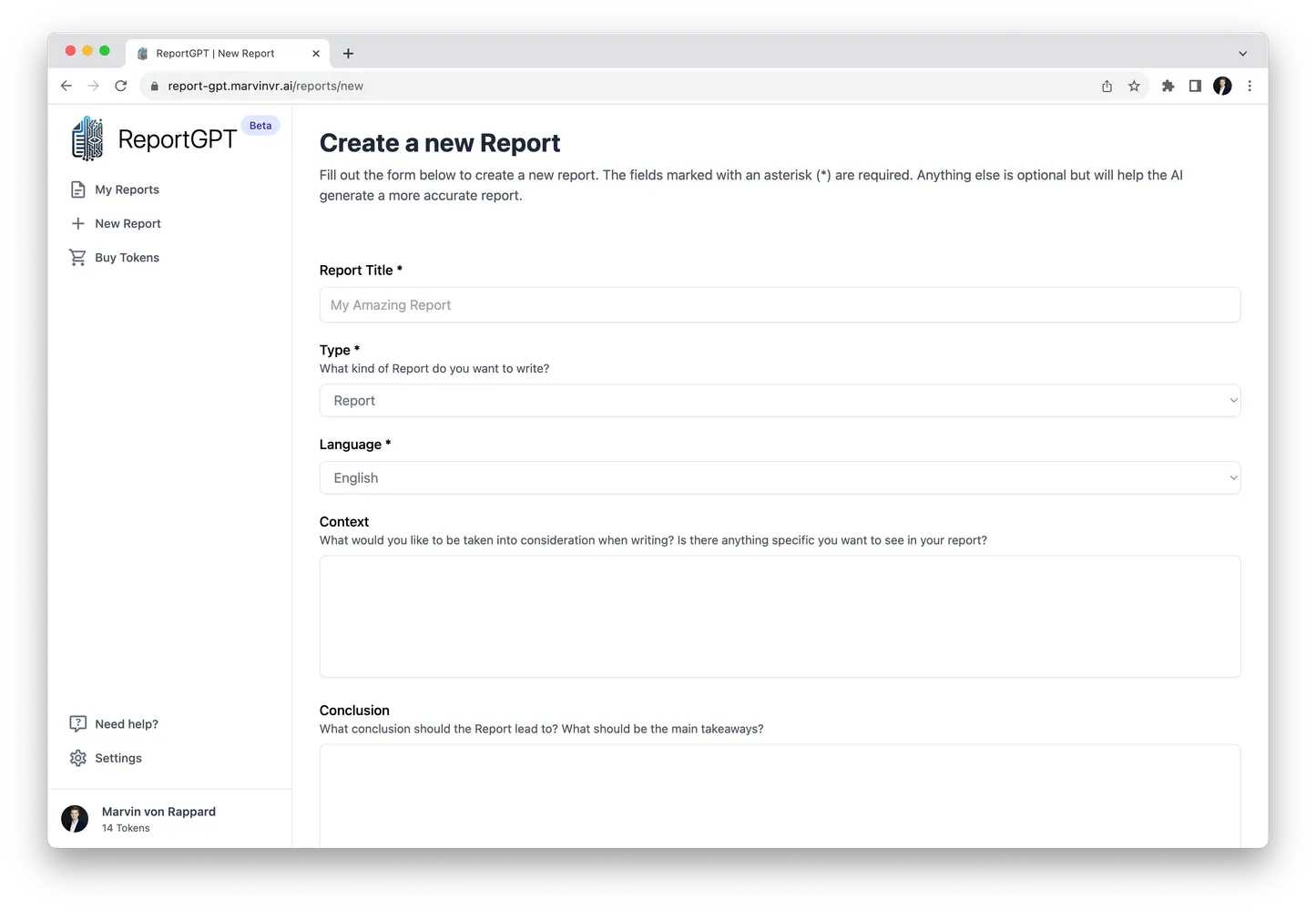The height and width of the screenshot is (911, 1316).
Task: Click the Marvin von Rappard profile avatar
Action: point(75,818)
